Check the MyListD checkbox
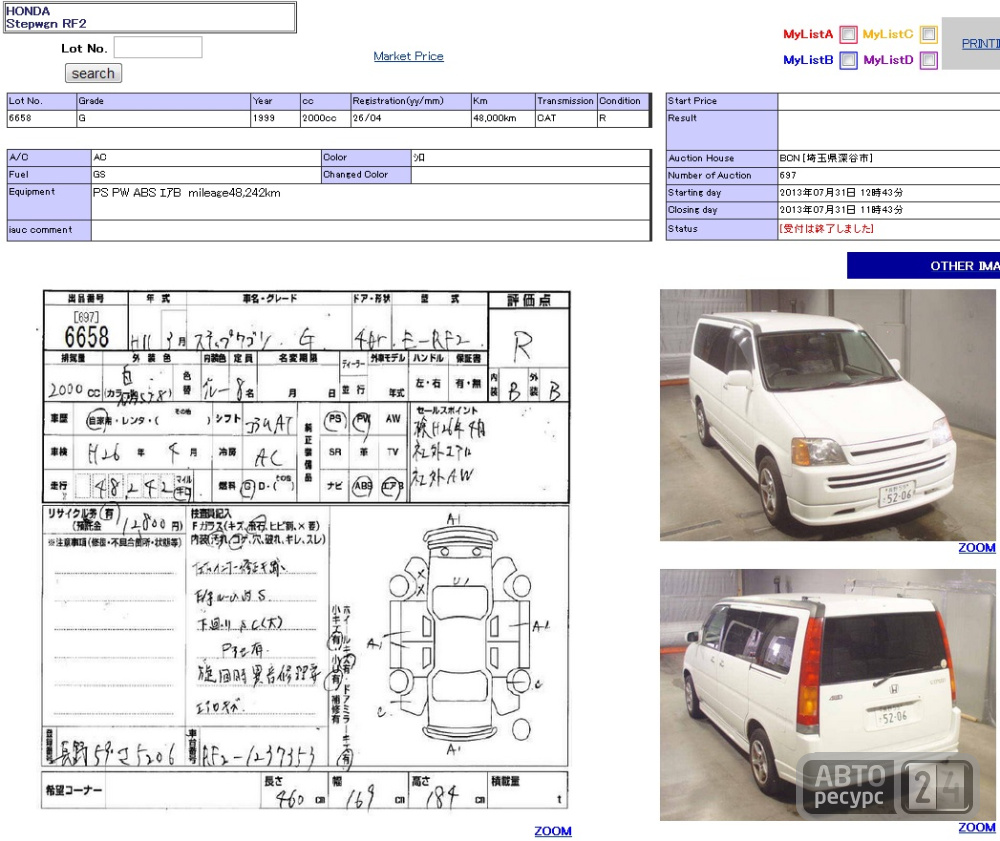The image size is (1000, 841). [x=929, y=60]
